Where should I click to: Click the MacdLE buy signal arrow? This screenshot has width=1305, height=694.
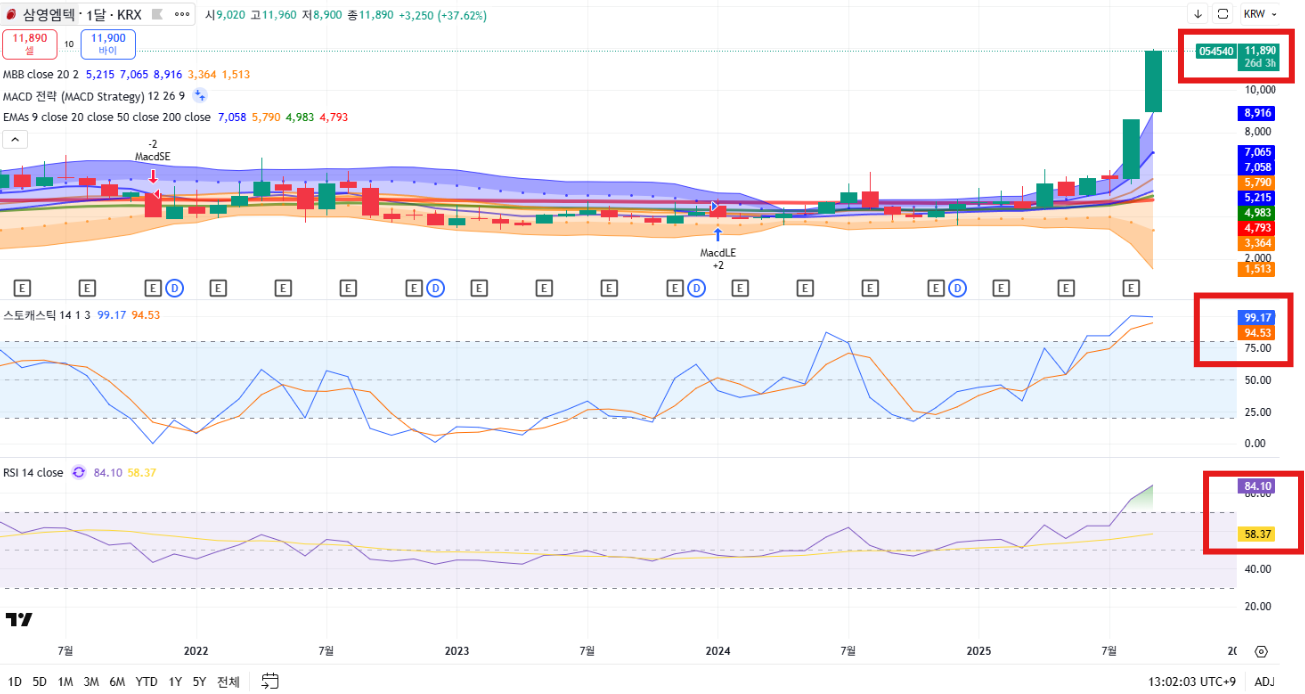(717, 236)
